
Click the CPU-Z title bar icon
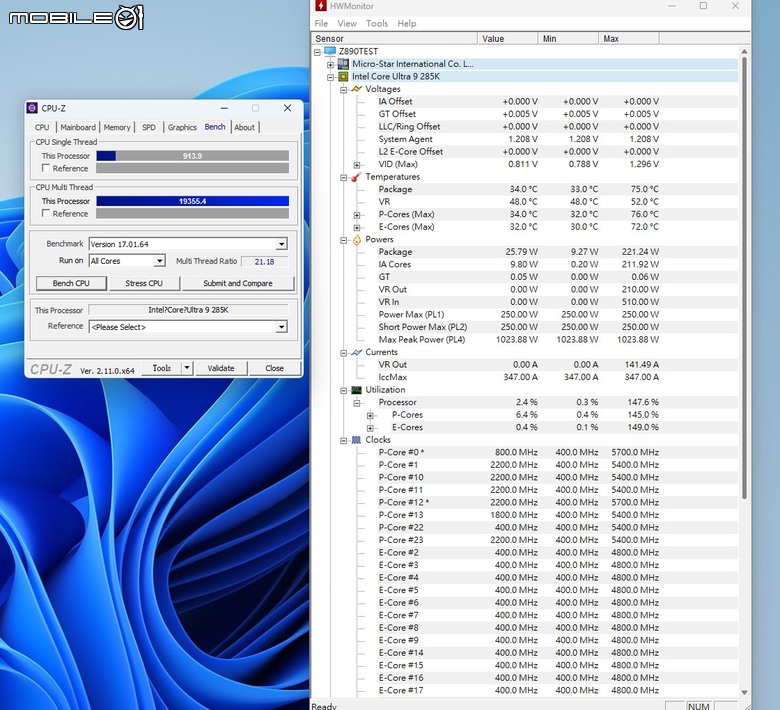coord(32,108)
